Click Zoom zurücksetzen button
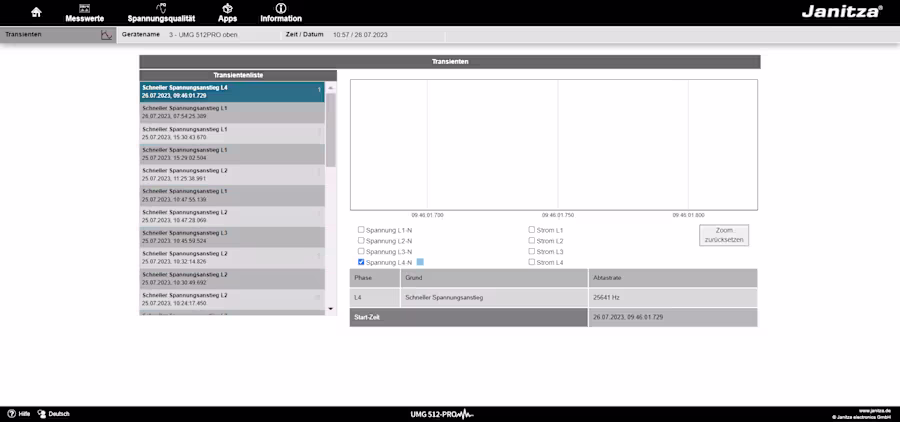 724,235
